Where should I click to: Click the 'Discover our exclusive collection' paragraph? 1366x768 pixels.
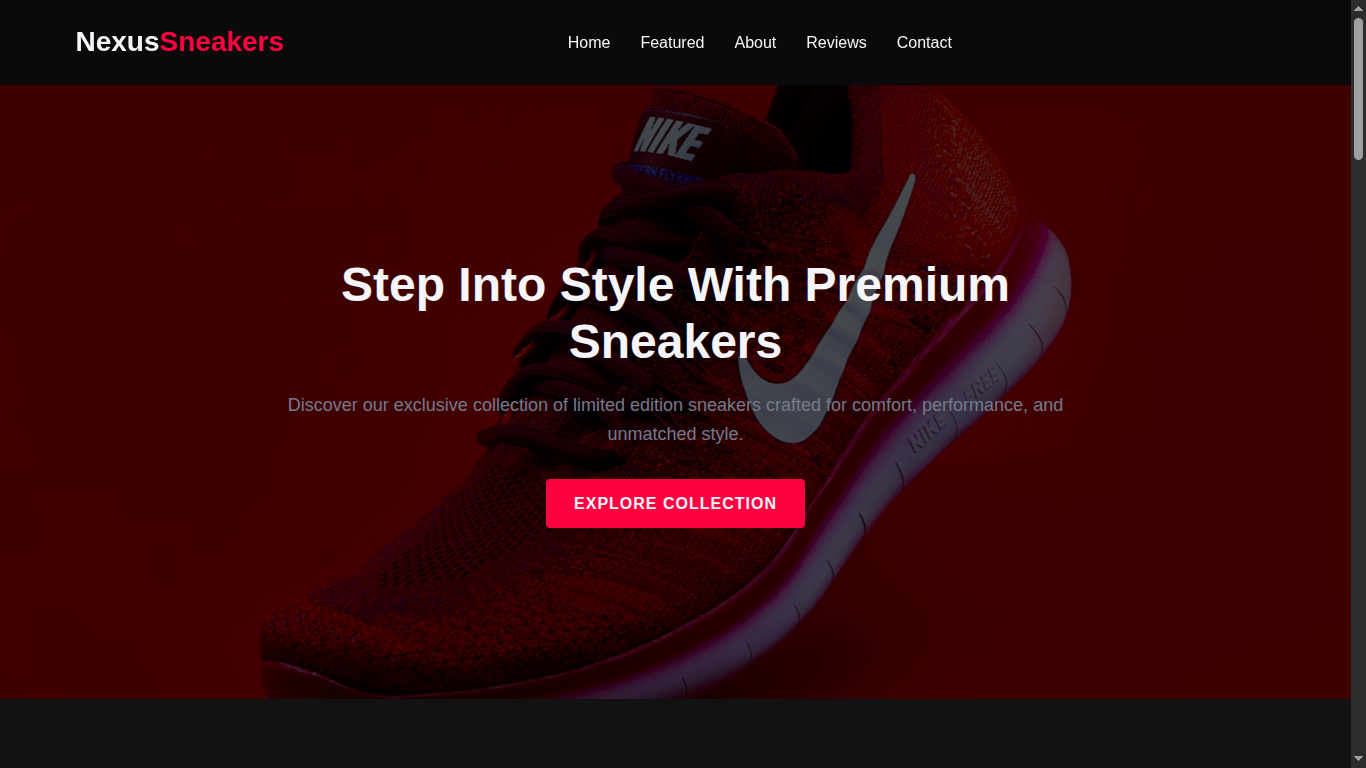click(x=675, y=419)
